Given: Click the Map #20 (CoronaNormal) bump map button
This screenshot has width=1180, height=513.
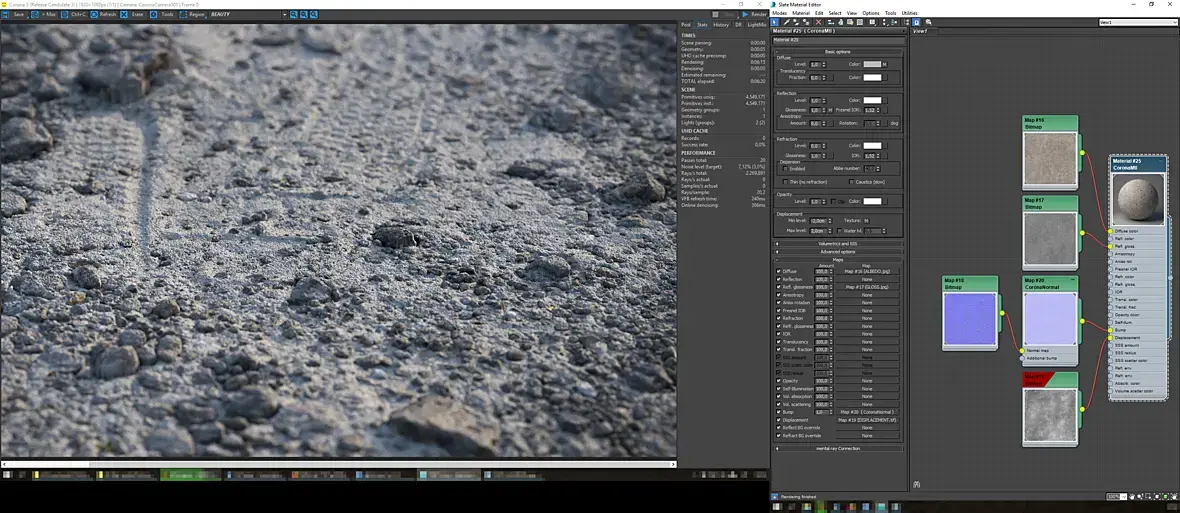Looking at the screenshot, I should tap(866, 412).
